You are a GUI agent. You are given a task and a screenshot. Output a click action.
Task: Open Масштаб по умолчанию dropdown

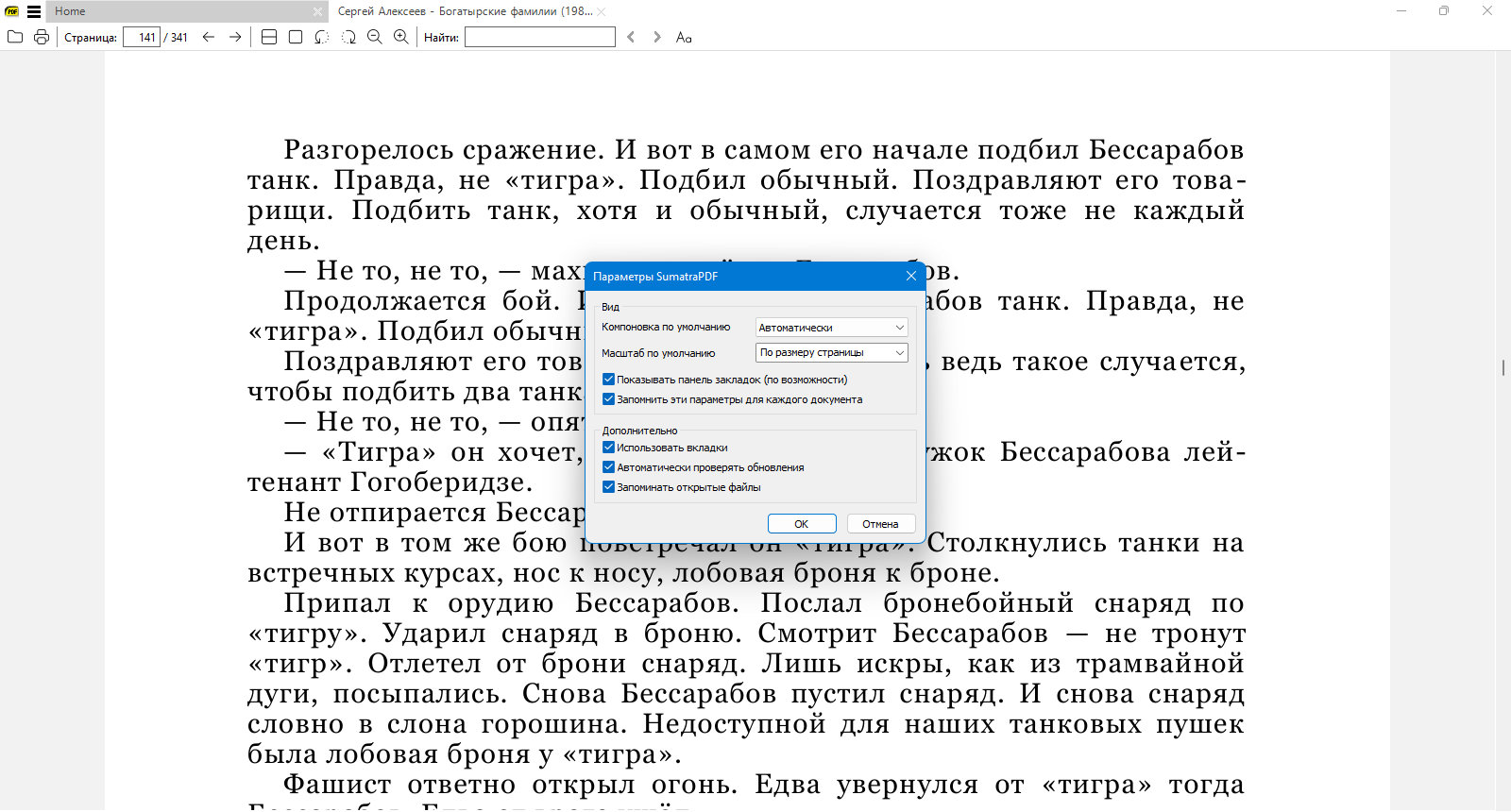832,352
